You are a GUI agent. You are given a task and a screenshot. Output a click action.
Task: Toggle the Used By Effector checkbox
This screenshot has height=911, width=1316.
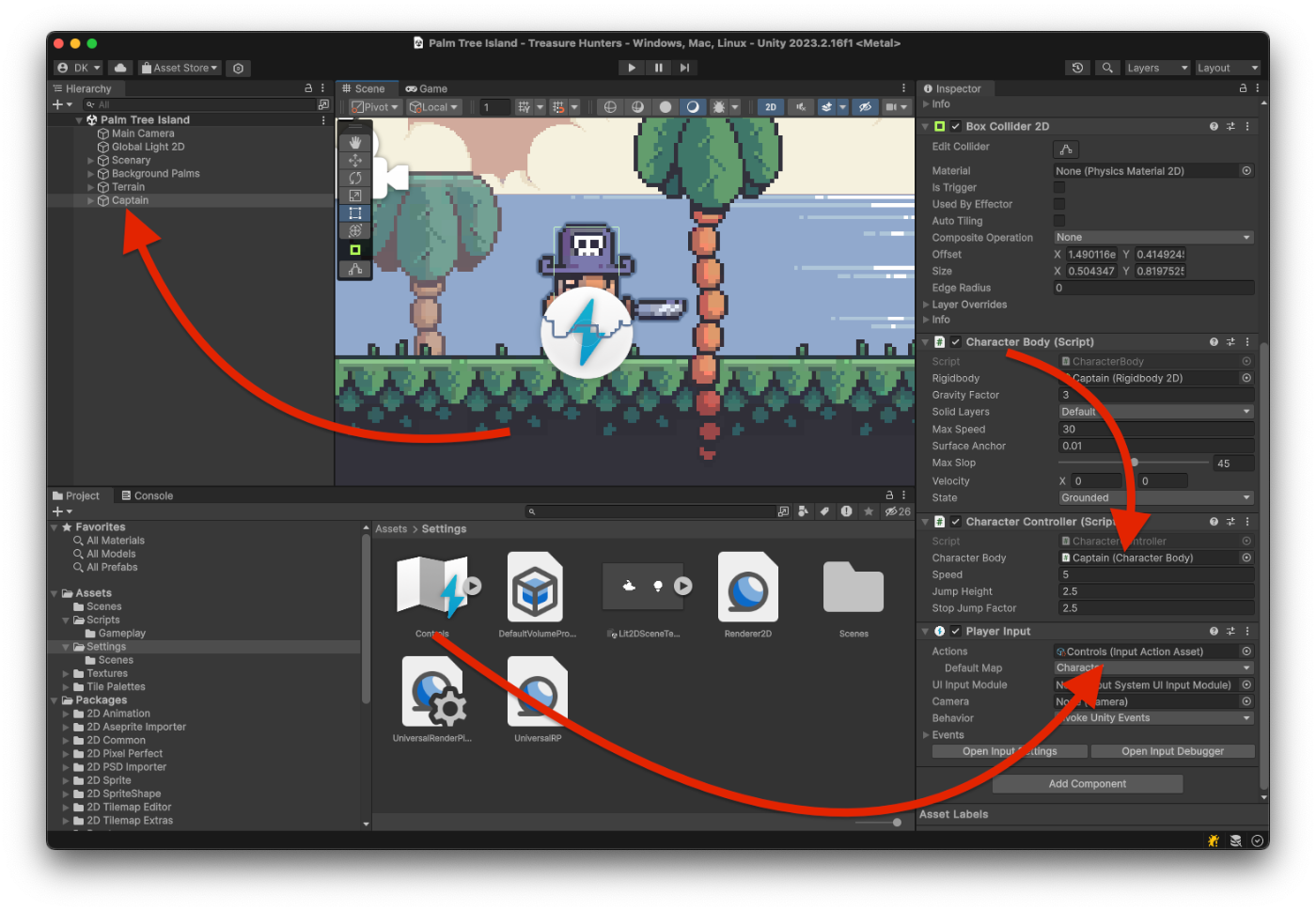point(1059,204)
